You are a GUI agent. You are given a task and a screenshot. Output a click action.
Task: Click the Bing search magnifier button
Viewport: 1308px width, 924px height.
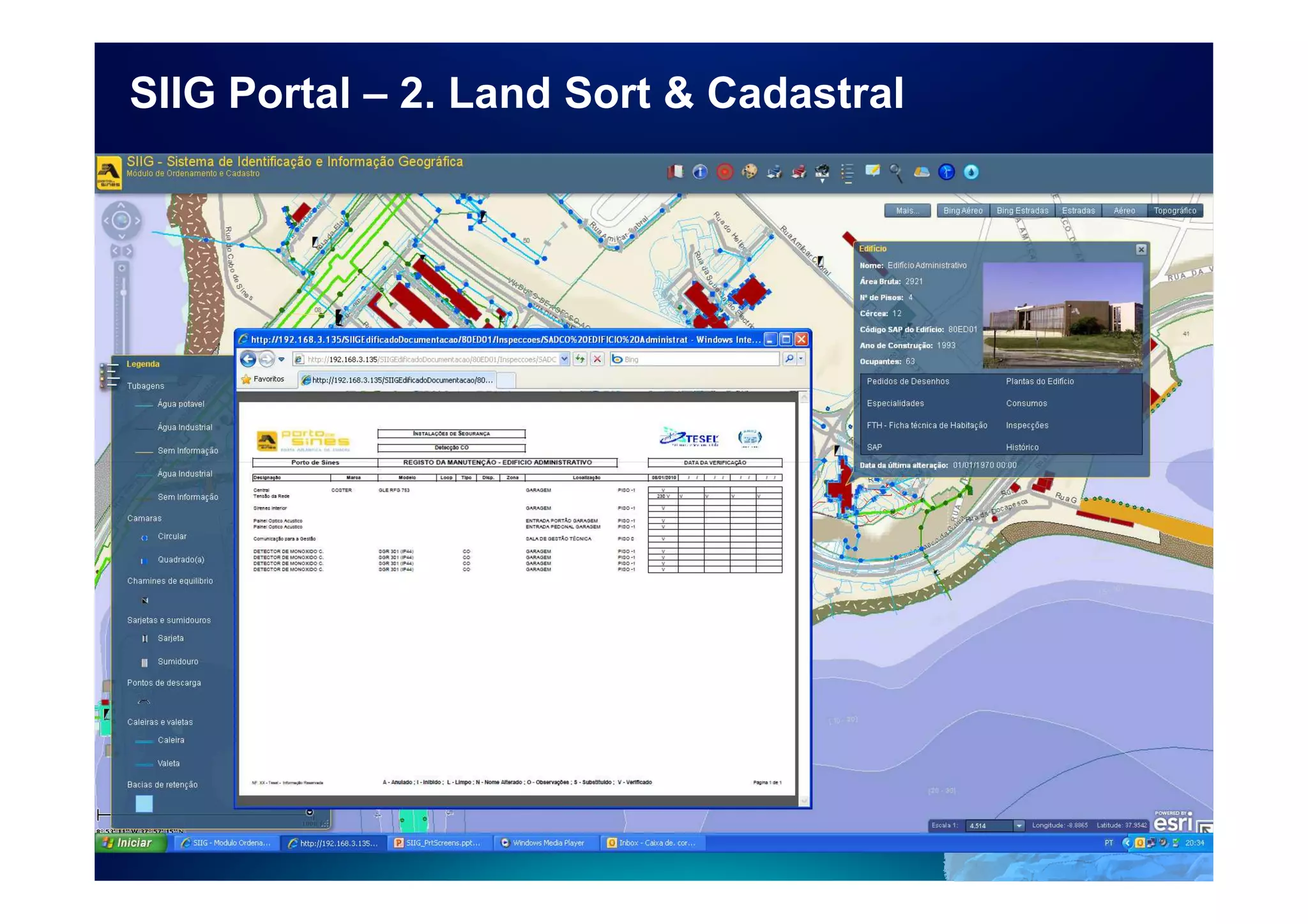[789, 359]
